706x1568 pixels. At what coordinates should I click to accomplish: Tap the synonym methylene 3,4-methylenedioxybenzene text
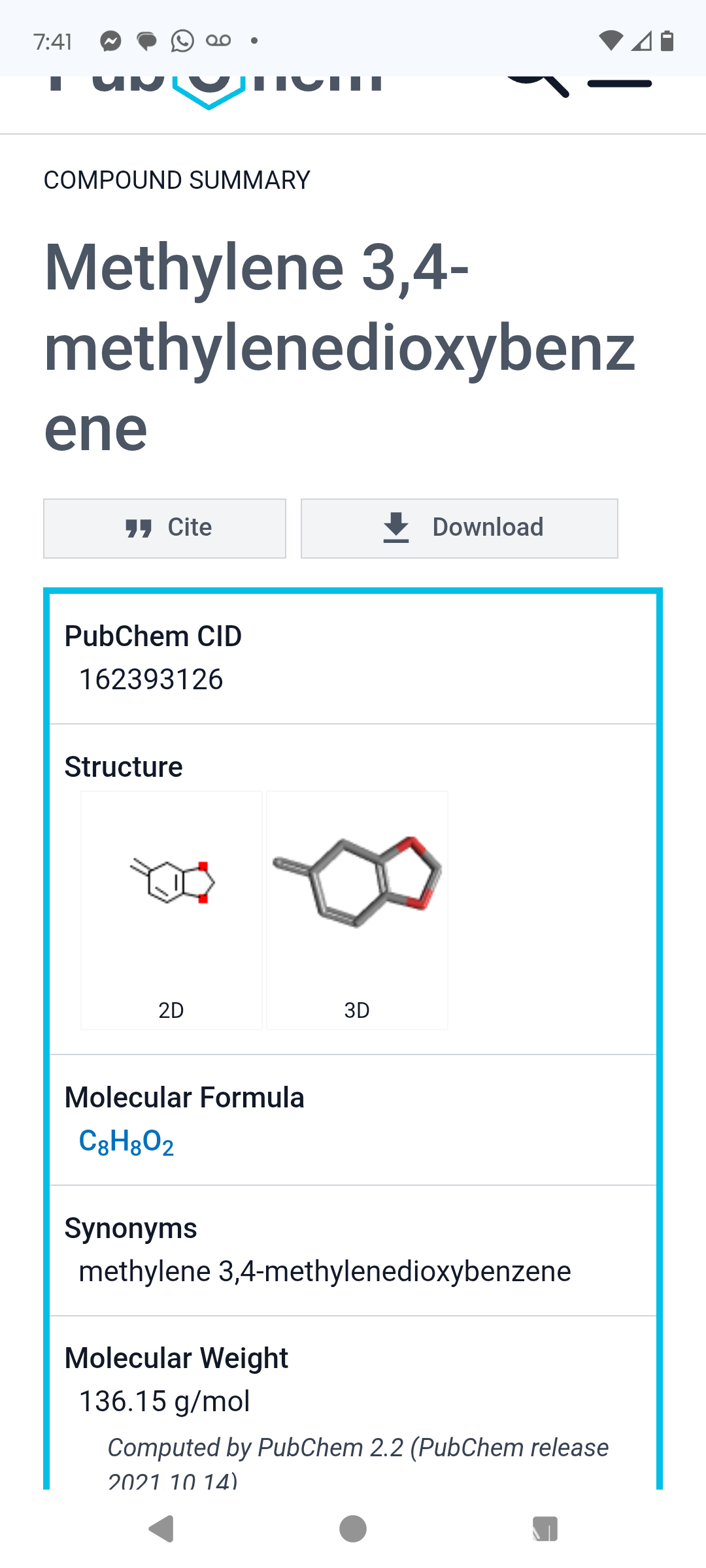click(325, 1271)
